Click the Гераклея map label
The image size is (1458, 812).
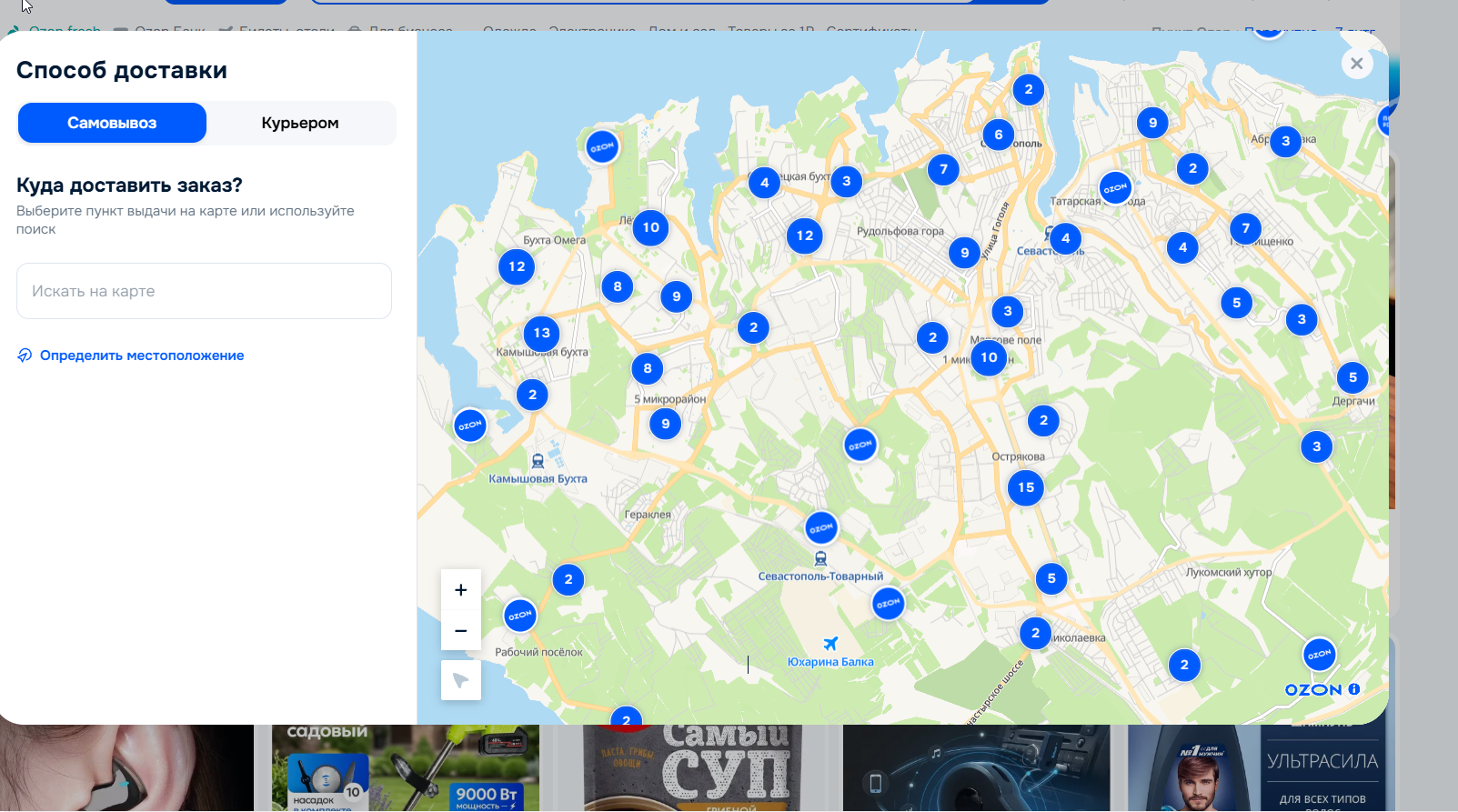tap(648, 515)
